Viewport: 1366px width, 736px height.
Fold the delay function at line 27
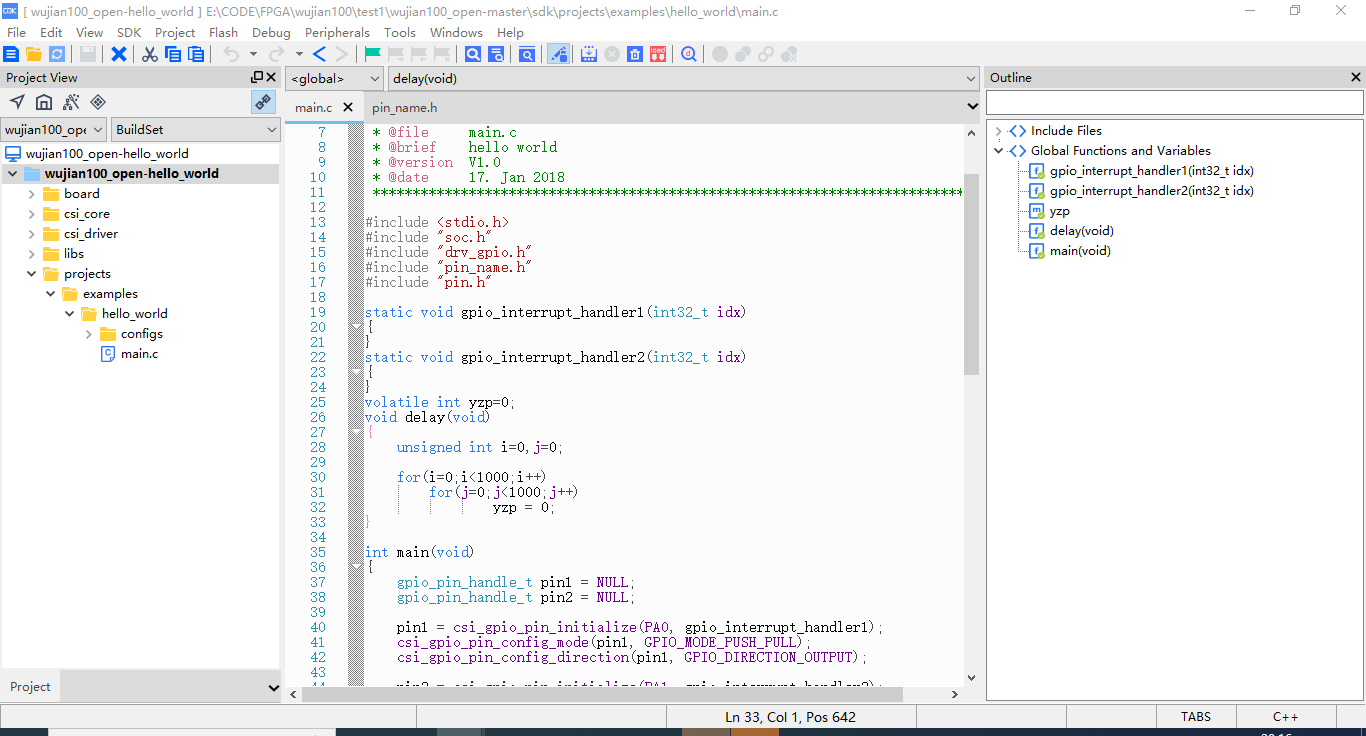coord(357,432)
